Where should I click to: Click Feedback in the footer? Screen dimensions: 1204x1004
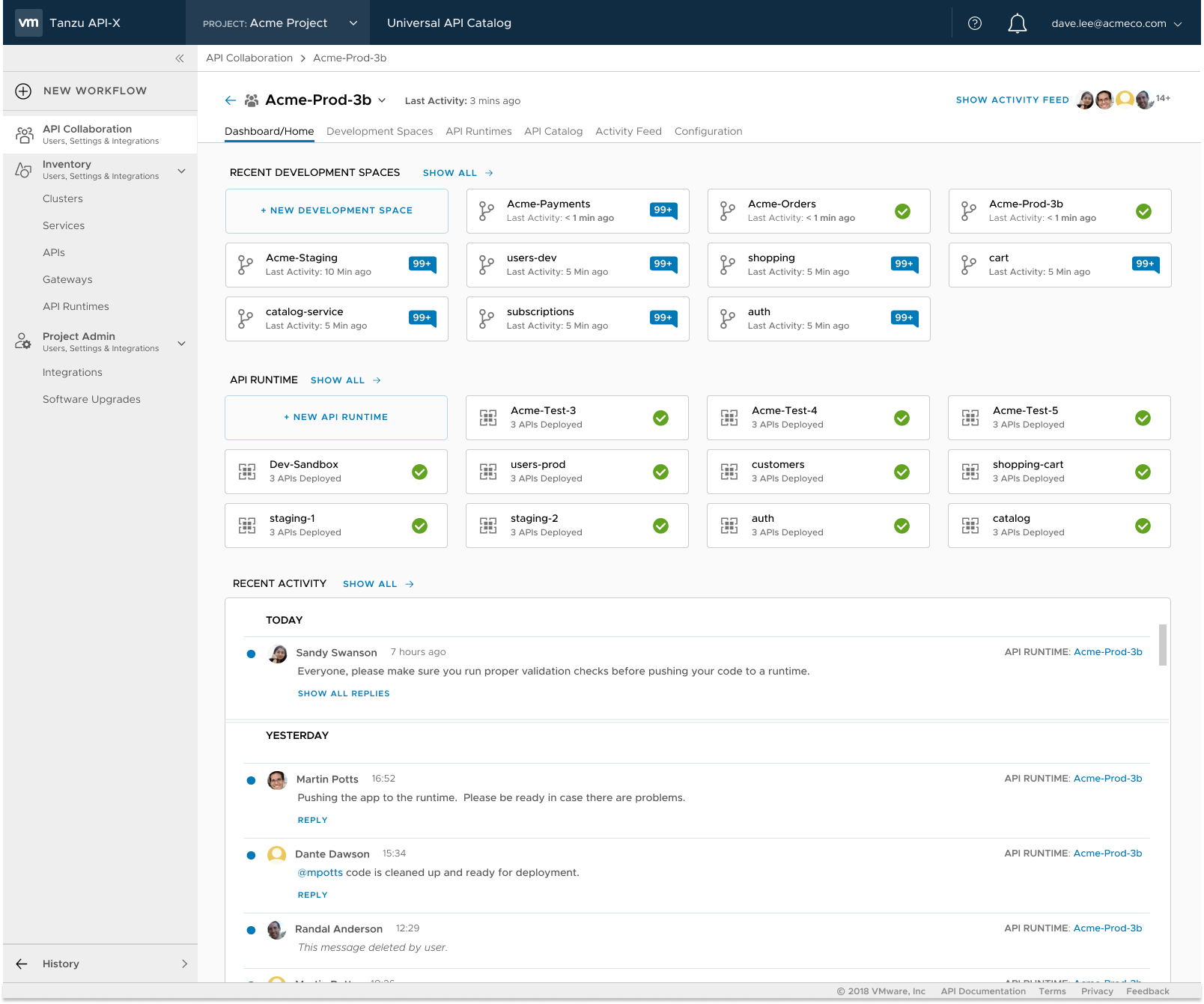pos(1148,991)
